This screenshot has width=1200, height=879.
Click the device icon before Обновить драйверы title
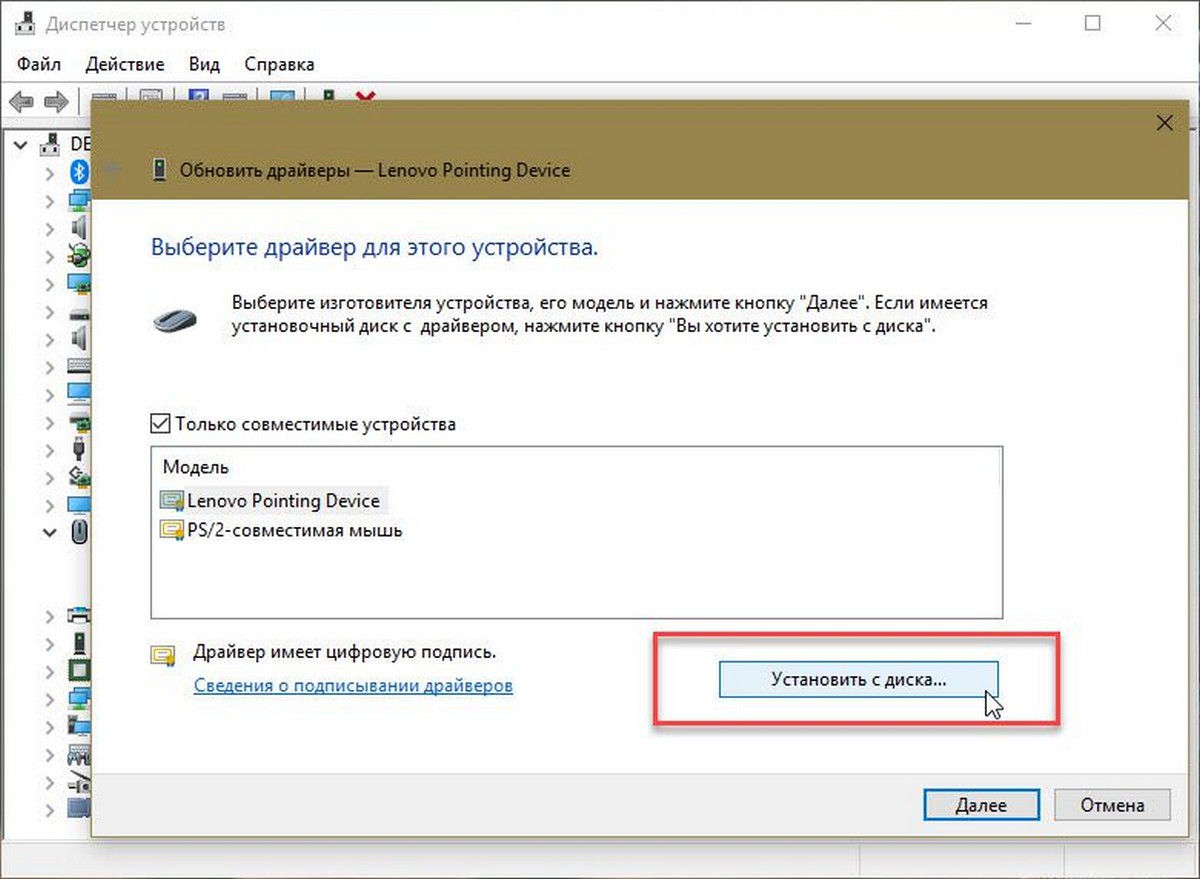159,169
